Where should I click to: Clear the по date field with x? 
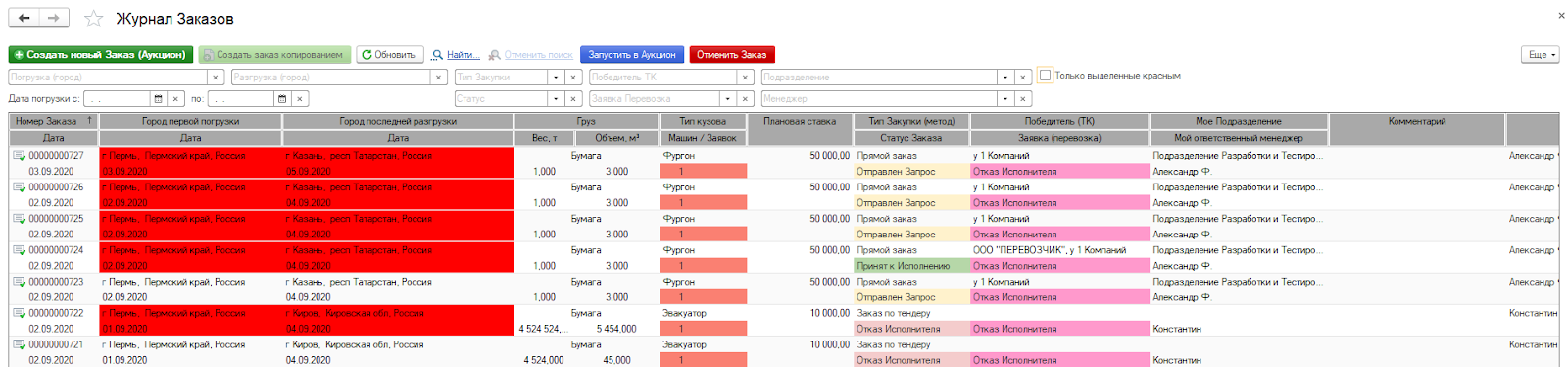coord(300,99)
